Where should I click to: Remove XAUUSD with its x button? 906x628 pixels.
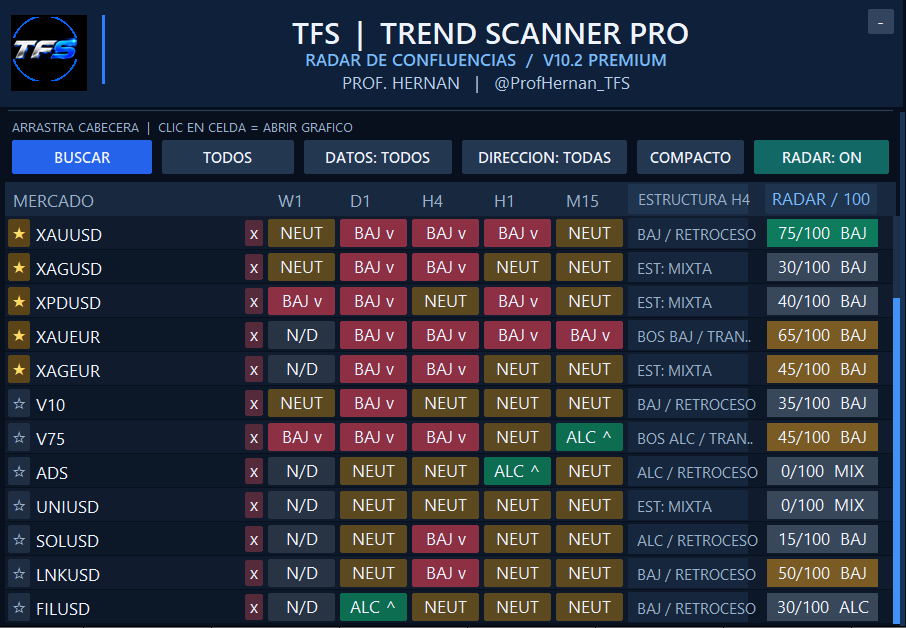(x=254, y=233)
